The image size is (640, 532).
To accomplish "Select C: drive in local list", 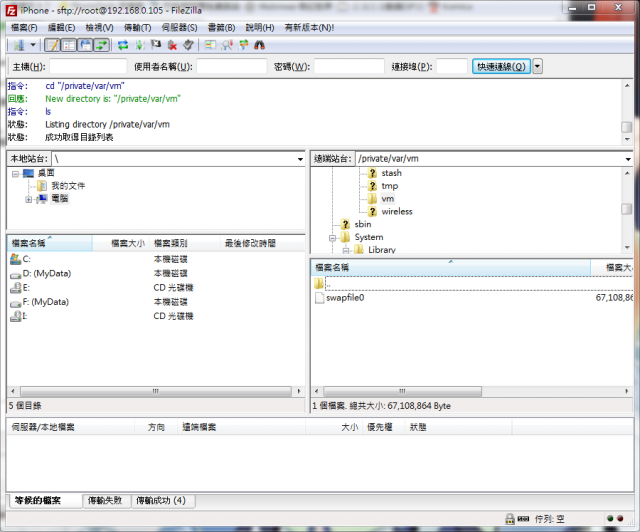I will [26, 259].
